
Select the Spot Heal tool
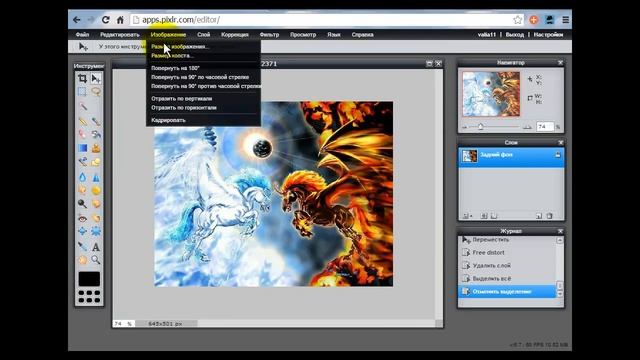pos(96,218)
